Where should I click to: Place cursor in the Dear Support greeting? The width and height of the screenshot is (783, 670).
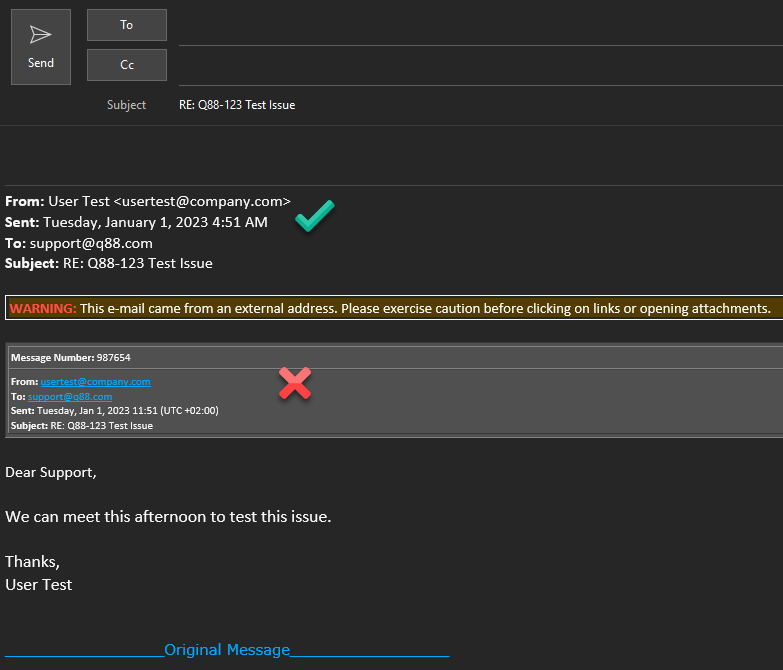[x=51, y=472]
